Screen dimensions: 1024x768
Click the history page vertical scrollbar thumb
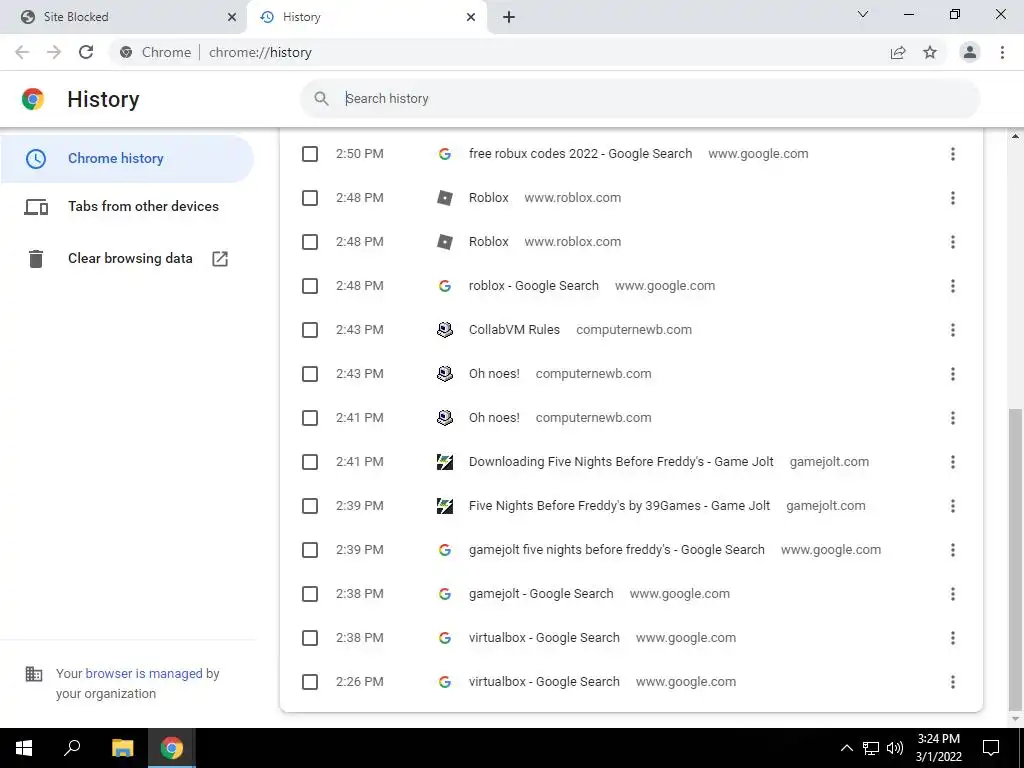1015,558
